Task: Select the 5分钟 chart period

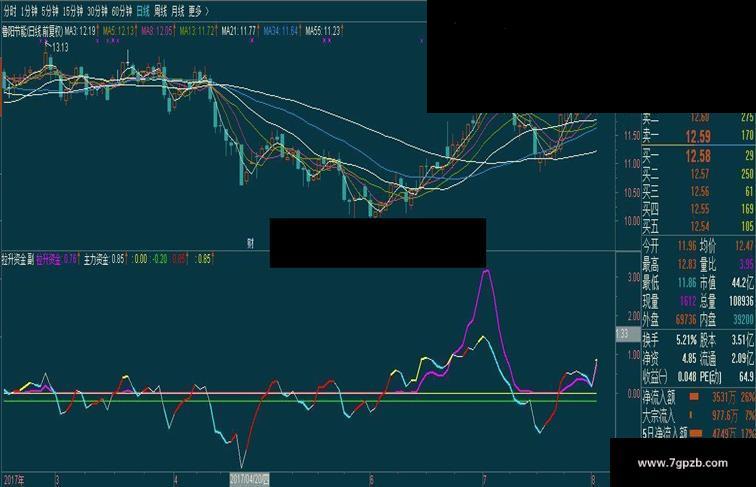Action: click(x=50, y=11)
